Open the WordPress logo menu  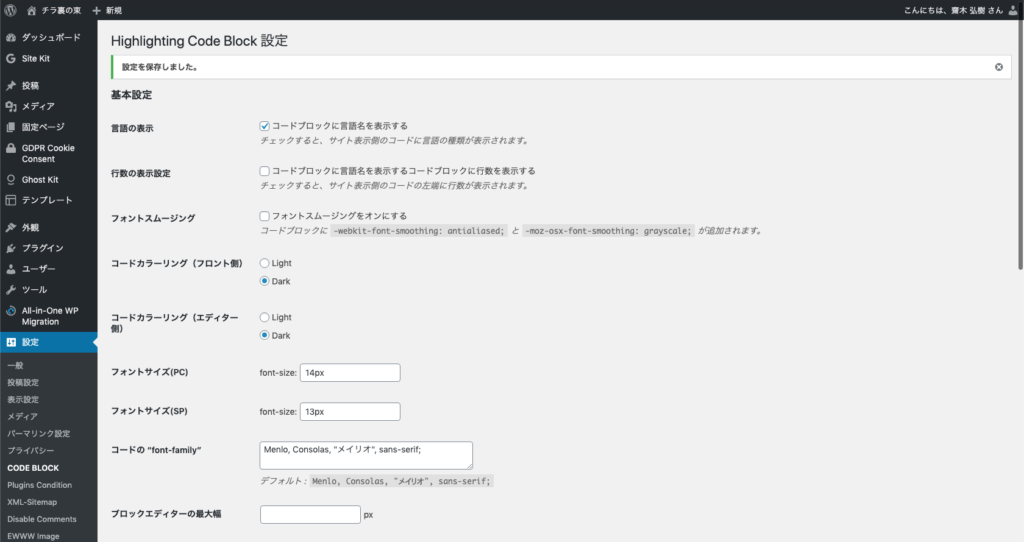(x=10, y=10)
